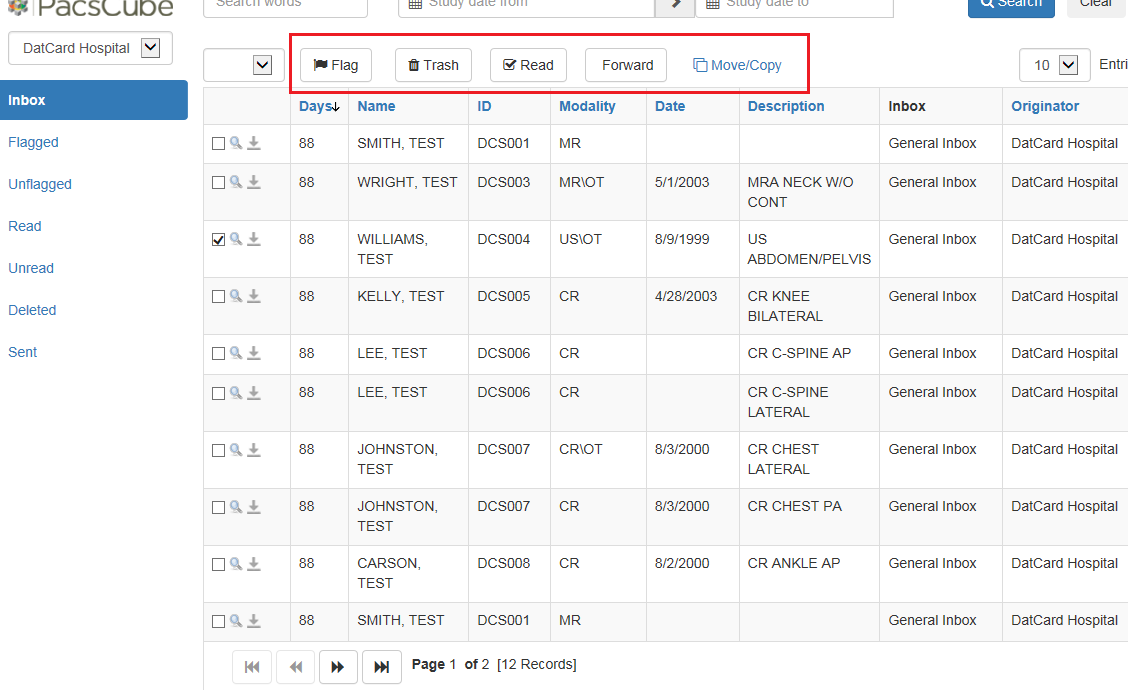The width and height of the screenshot is (1128, 690).
Task: Download the top SMITH, TEST study
Action: [254, 143]
